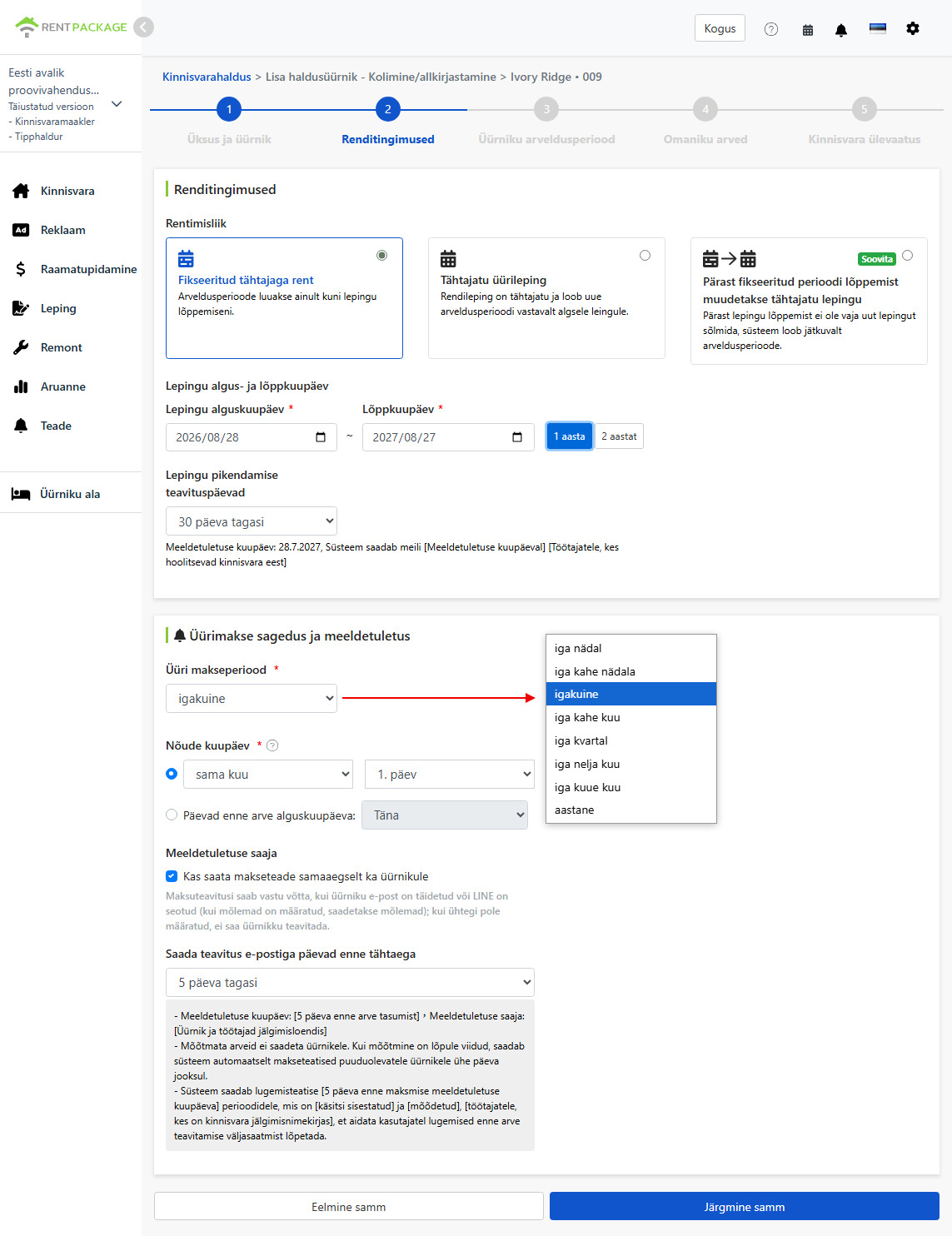This screenshot has height=1236, width=952.
Task: Set duration with 2 aastat button
Action: pos(619,436)
